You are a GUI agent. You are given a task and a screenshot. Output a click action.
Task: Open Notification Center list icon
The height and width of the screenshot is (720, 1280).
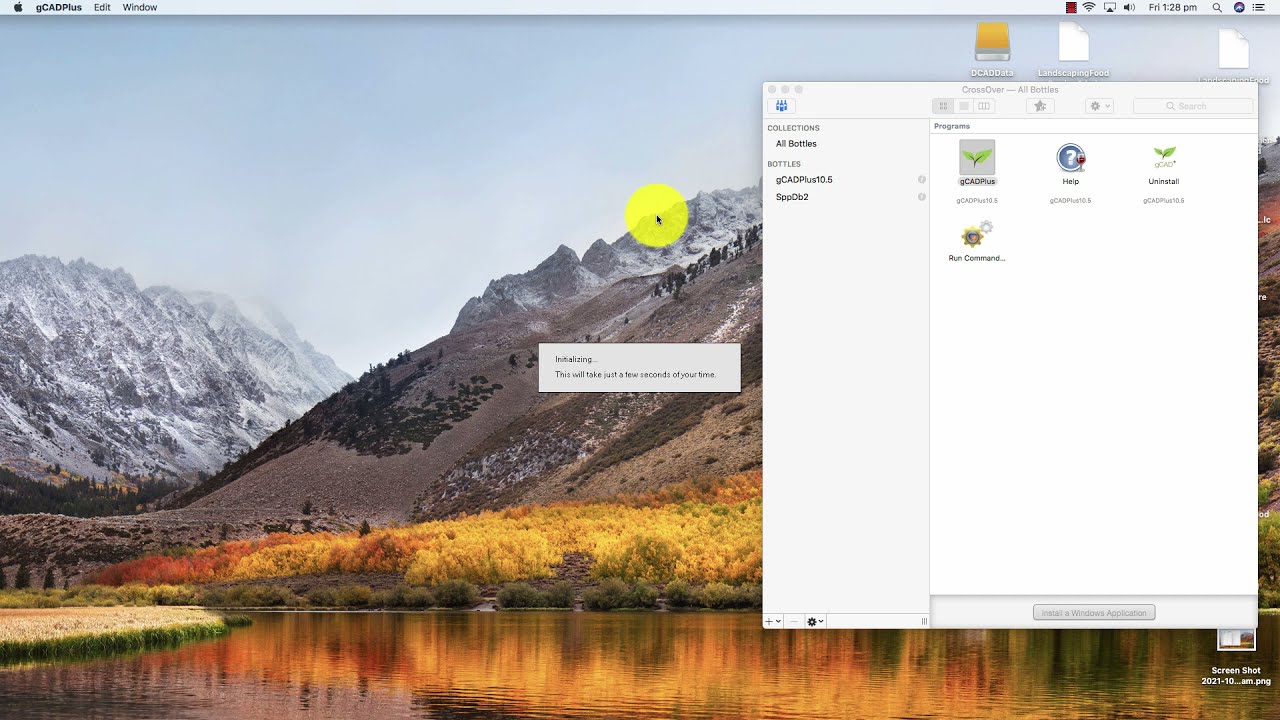(1259, 7)
